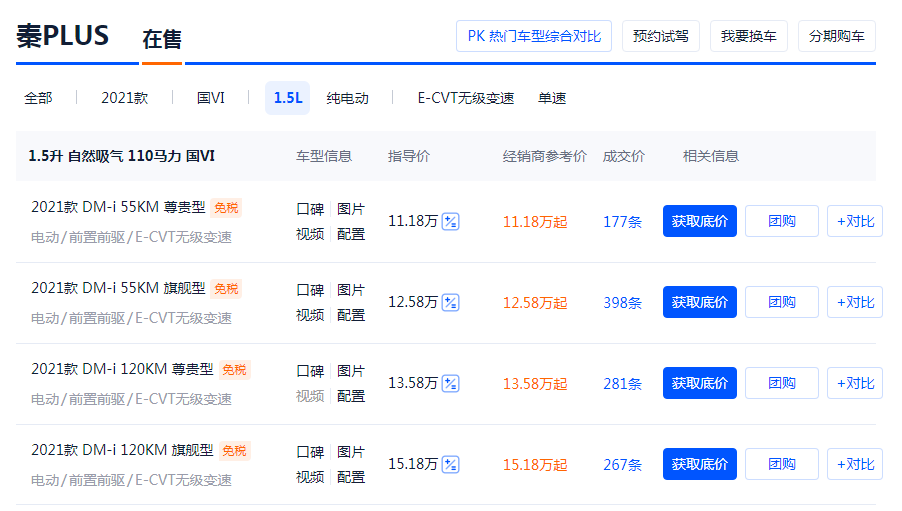Viewport: 902px width, 511px height.
Task: Filter by 单速 transmission
Action: pyautogui.click(x=552, y=98)
